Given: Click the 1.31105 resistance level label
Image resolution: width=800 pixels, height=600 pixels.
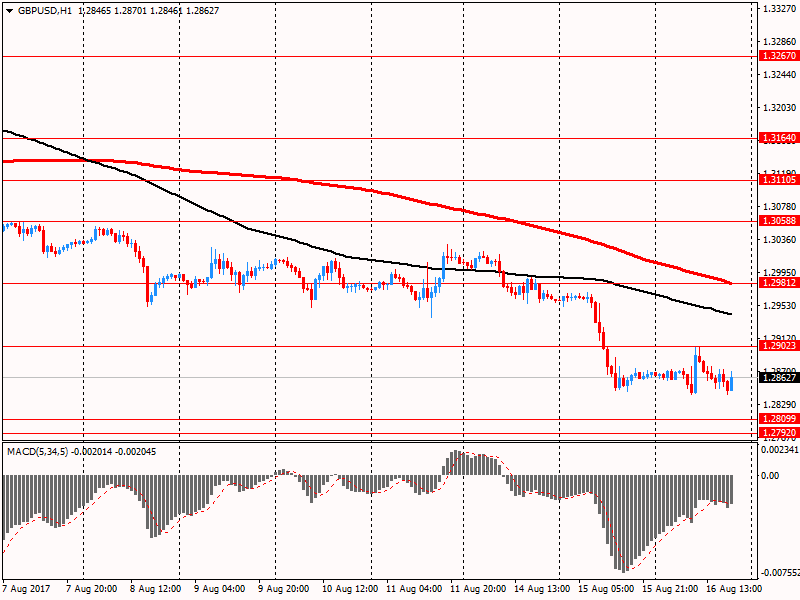Looking at the screenshot, I should click(x=778, y=180).
